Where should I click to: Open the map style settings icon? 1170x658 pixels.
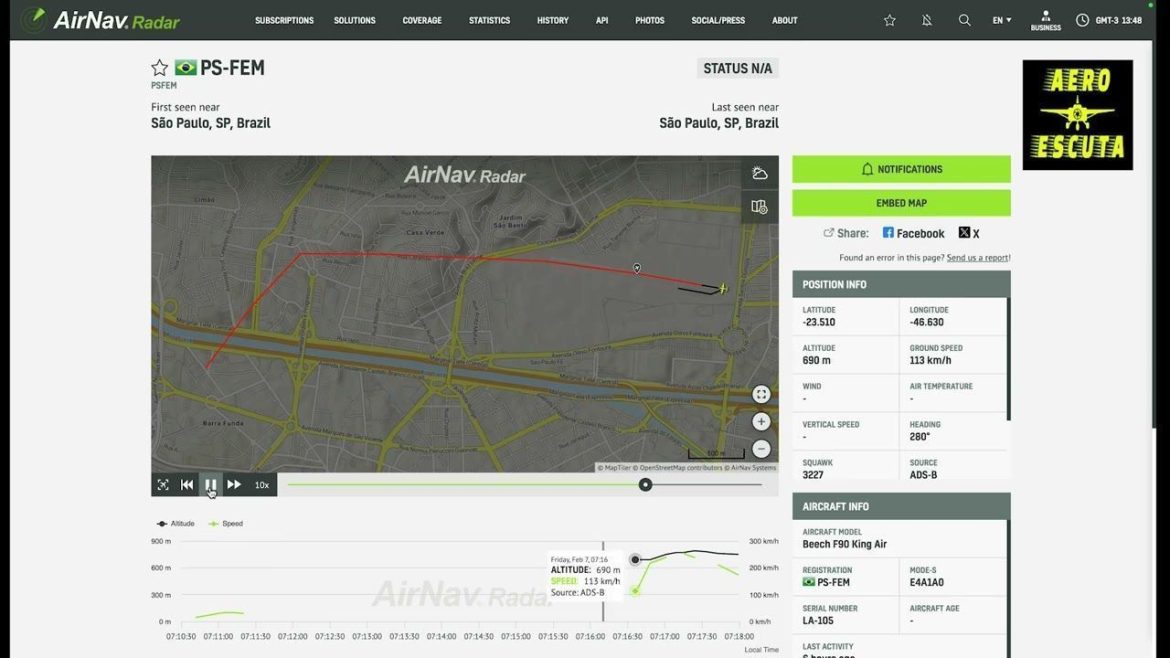click(759, 206)
